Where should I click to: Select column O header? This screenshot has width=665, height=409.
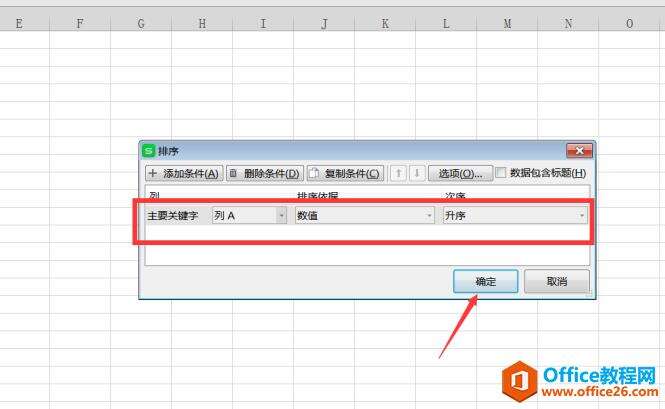click(631, 24)
